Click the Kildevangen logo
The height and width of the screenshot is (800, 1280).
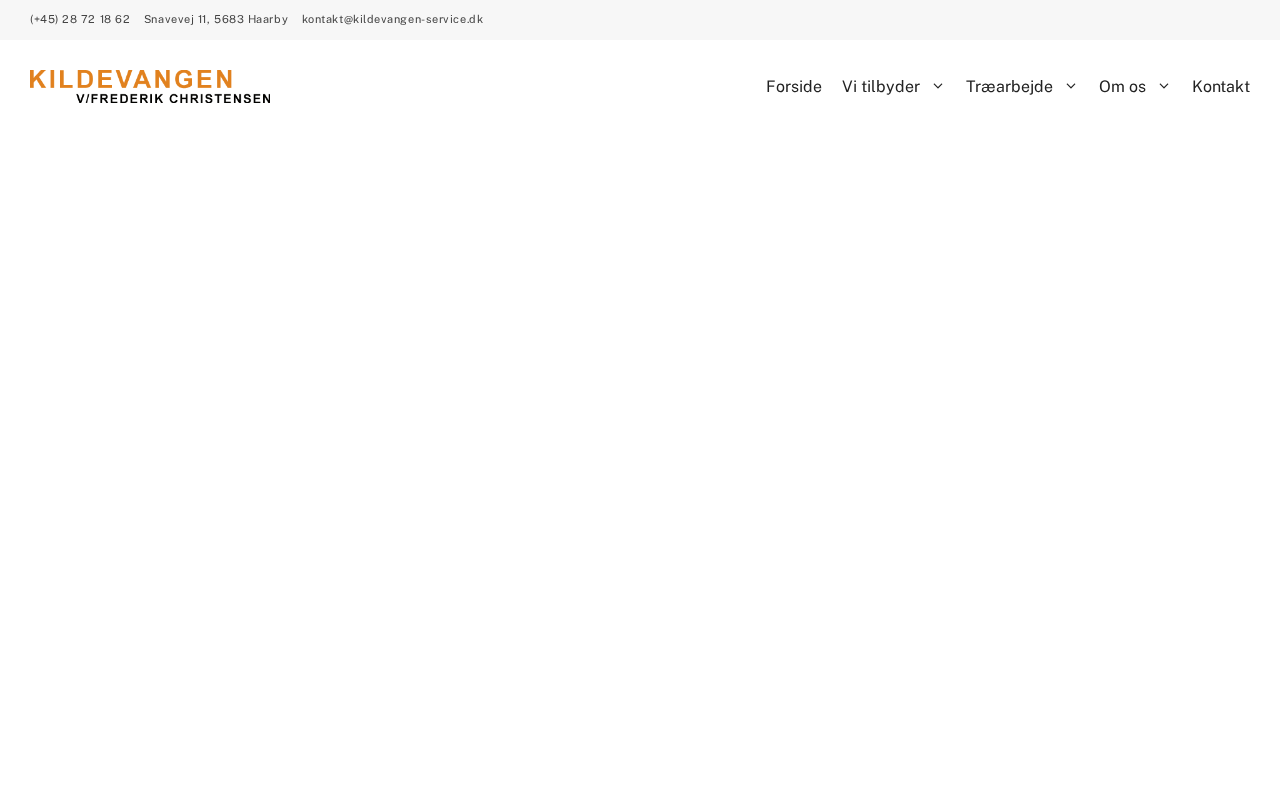[x=150, y=86]
